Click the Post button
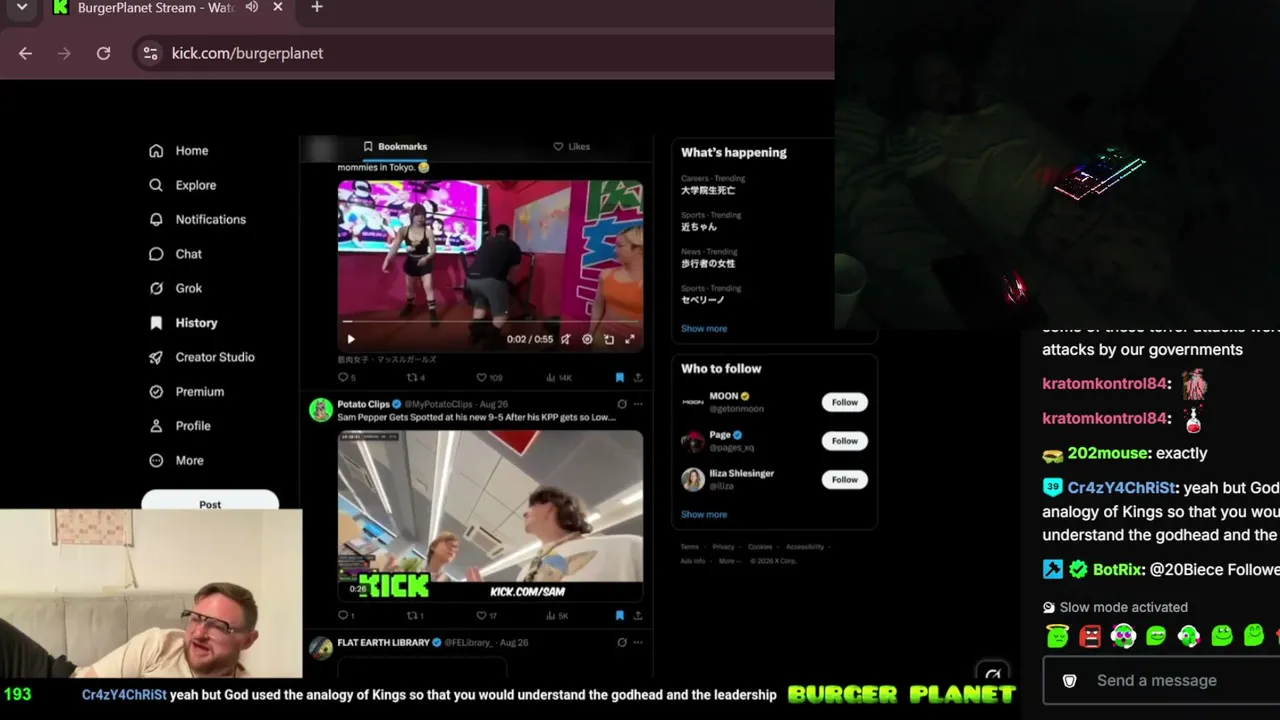Image resolution: width=1280 pixels, height=720 pixels. pos(210,500)
